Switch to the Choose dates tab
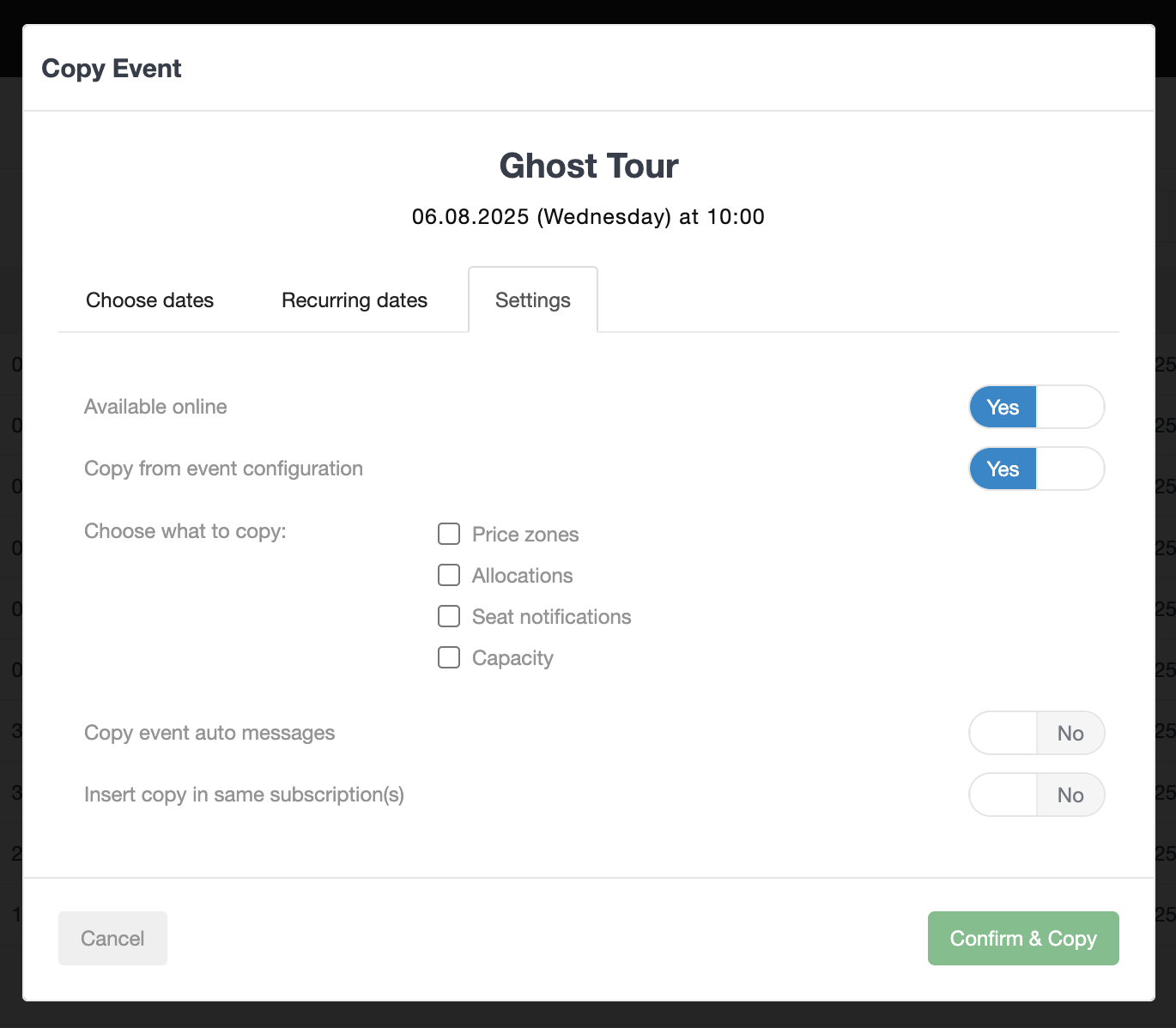The height and width of the screenshot is (1028, 1176). click(149, 300)
